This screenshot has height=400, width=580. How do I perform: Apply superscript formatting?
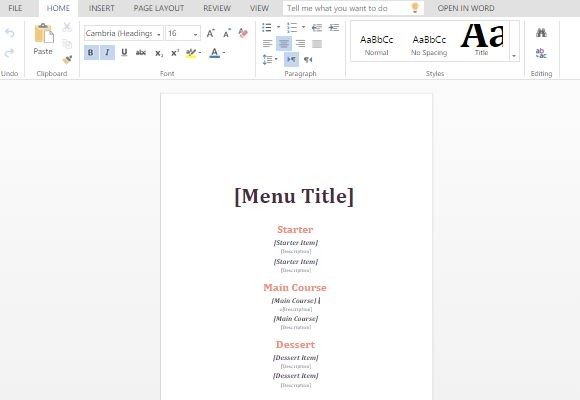click(x=175, y=53)
